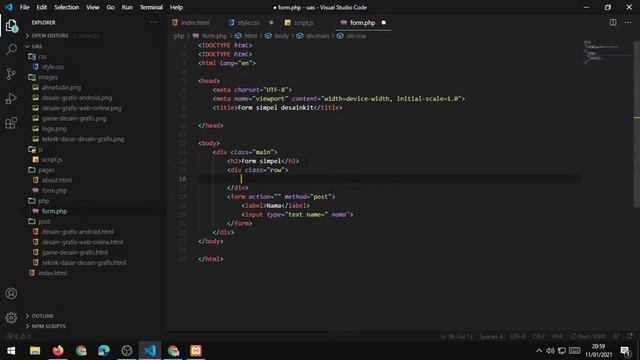Switch to the script.js editor tab
This screenshot has width=640, height=360.
303,22
